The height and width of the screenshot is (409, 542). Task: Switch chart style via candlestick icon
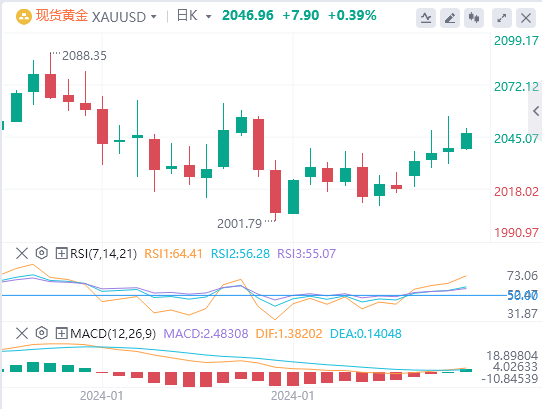(x=474, y=18)
